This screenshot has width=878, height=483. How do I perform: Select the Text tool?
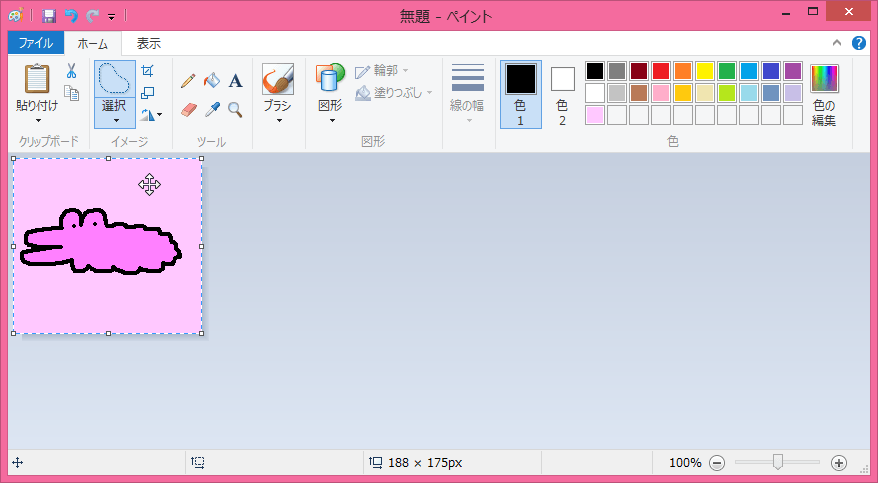[235, 81]
